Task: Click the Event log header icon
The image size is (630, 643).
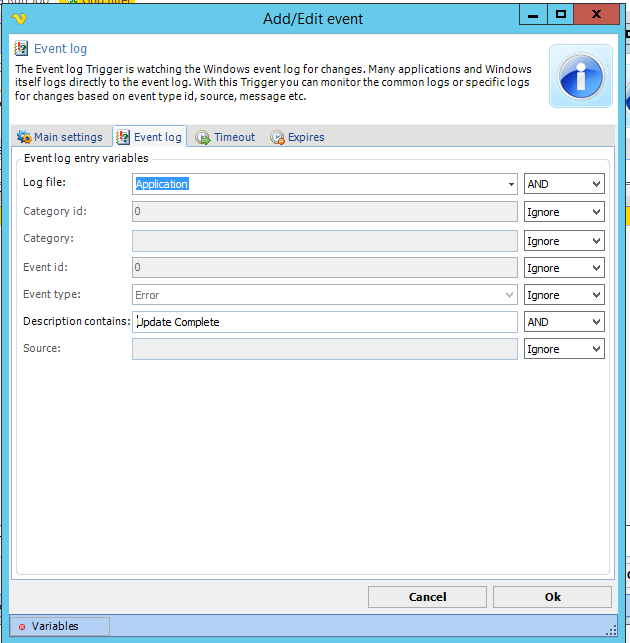Action: [x=21, y=48]
